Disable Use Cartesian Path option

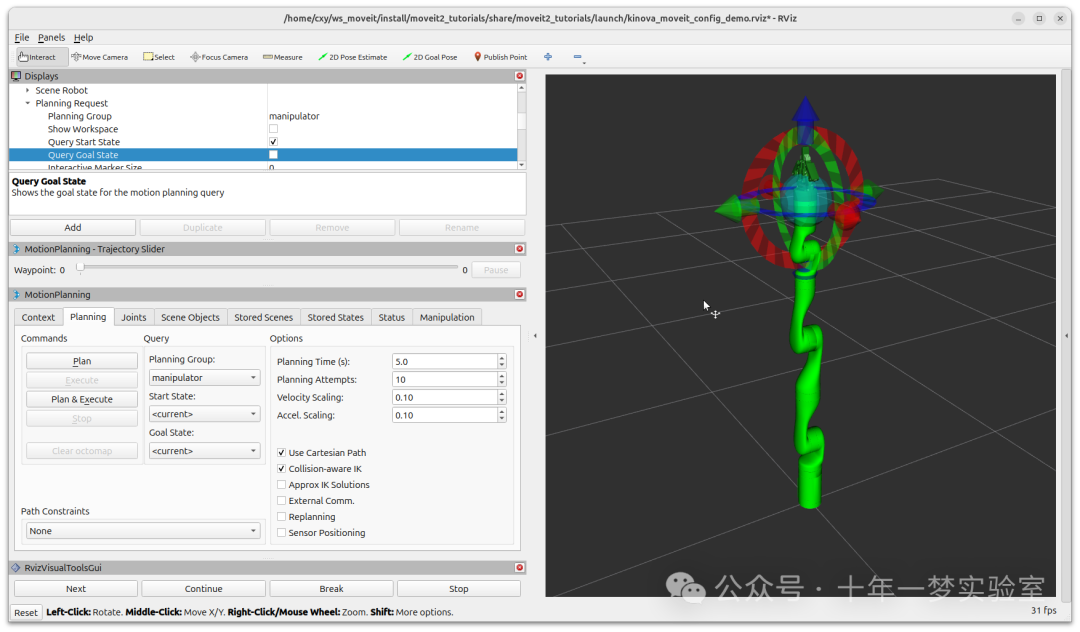[x=281, y=452]
